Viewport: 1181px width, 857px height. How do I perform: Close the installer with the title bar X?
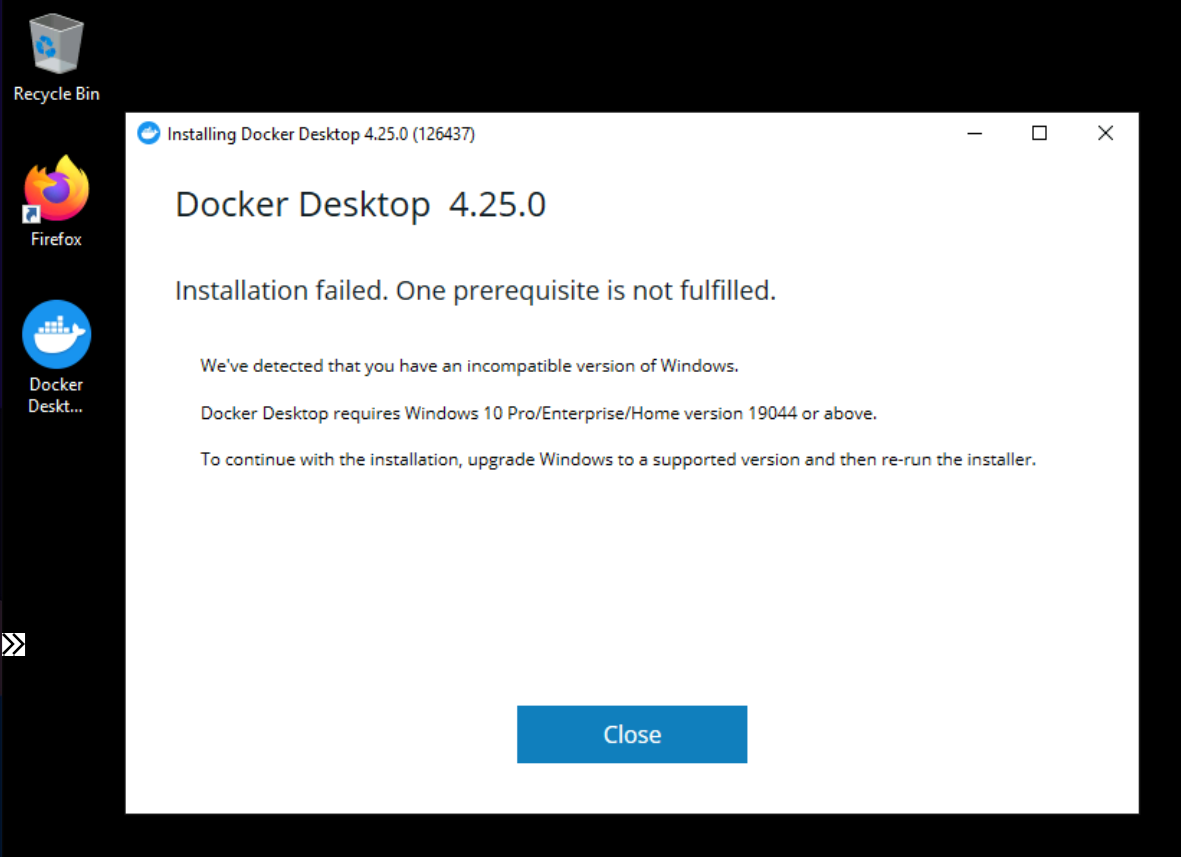point(1105,133)
